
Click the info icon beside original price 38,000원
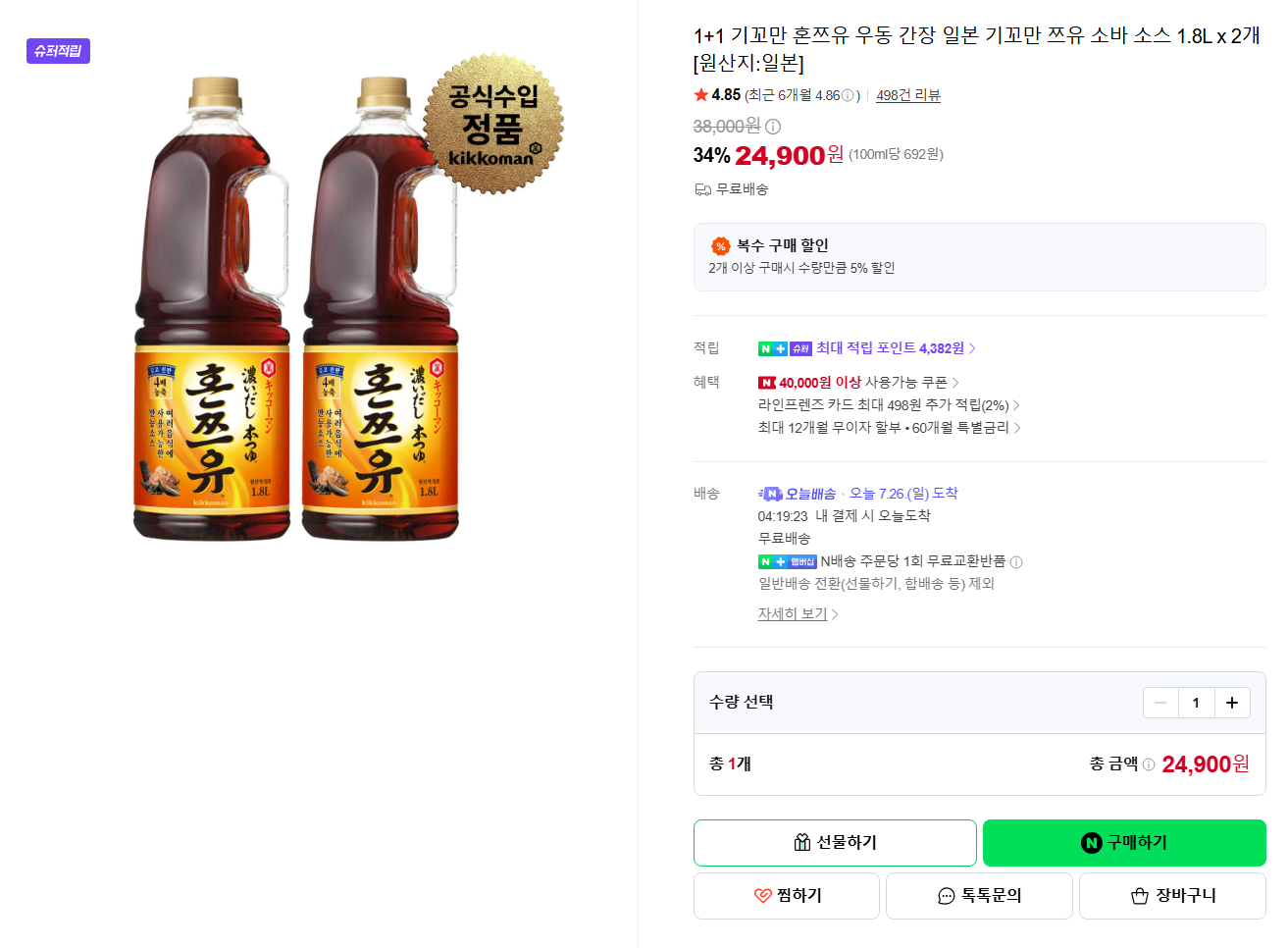point(773,127)
